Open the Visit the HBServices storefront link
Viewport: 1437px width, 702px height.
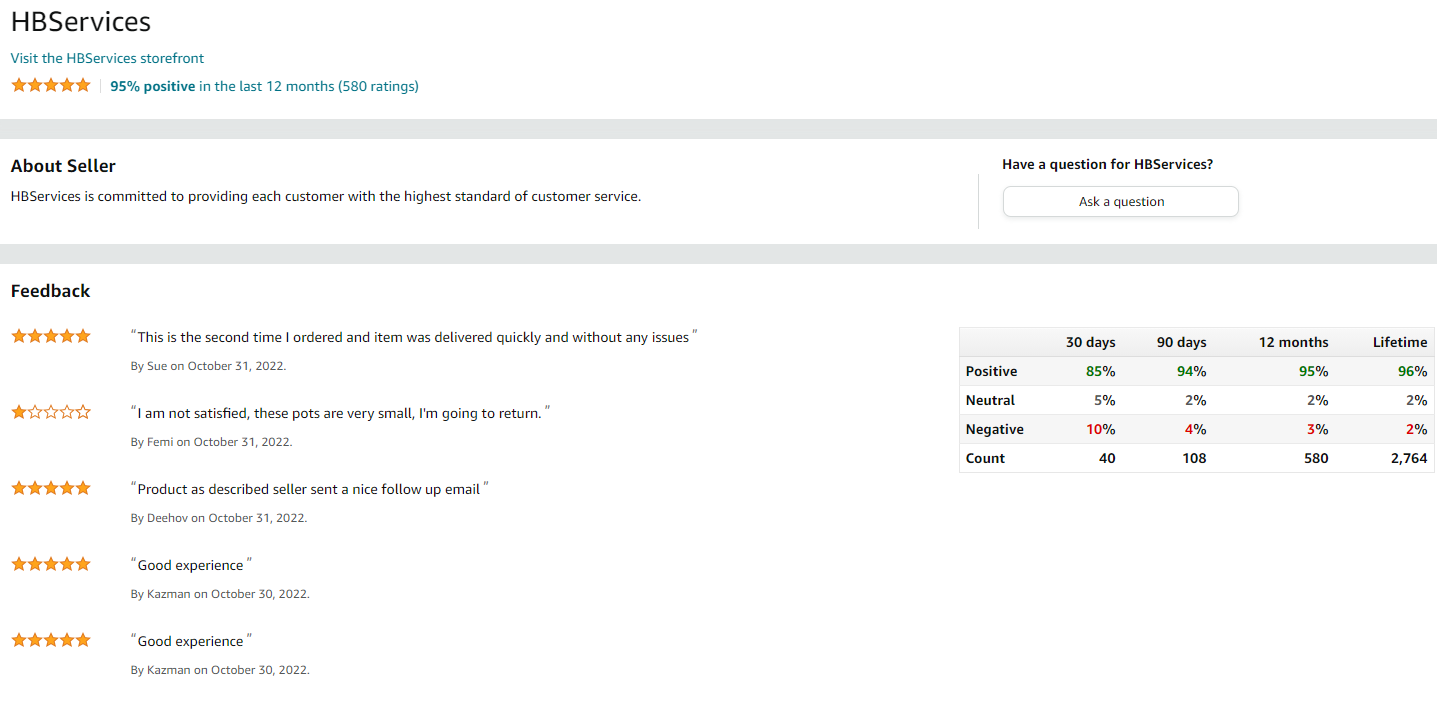(107, 58)
